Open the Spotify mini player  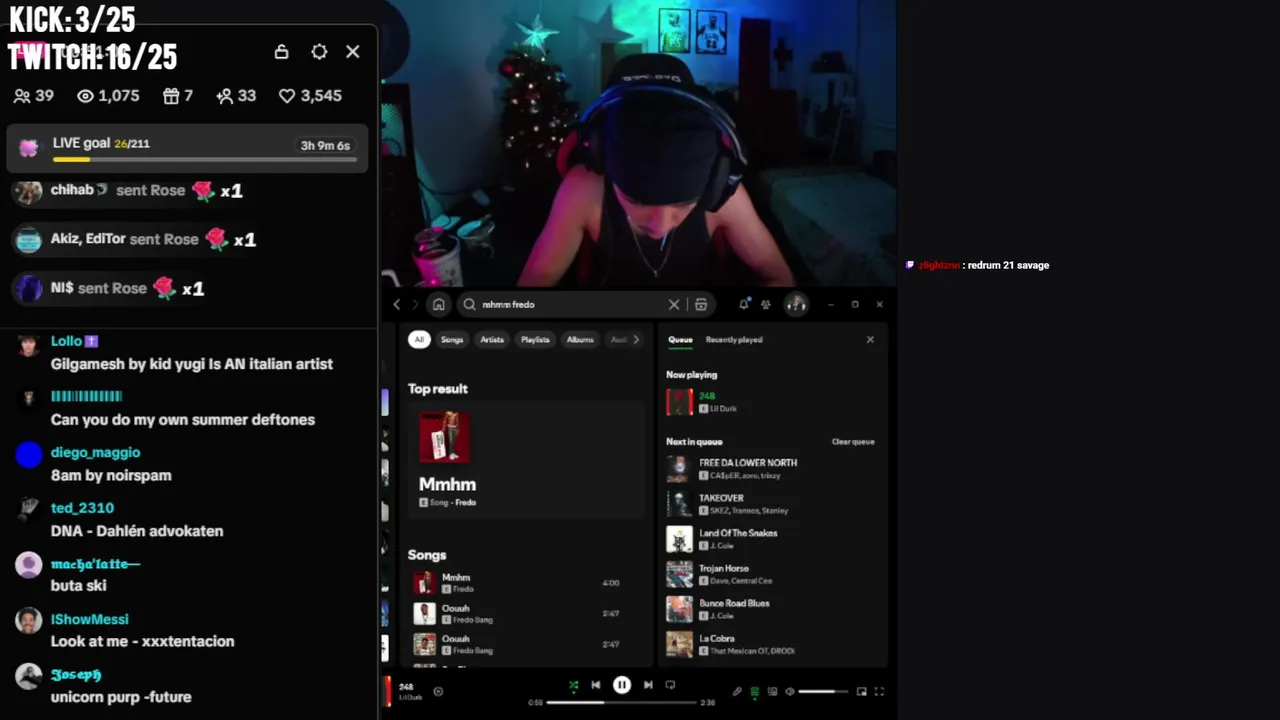(861, 691)
